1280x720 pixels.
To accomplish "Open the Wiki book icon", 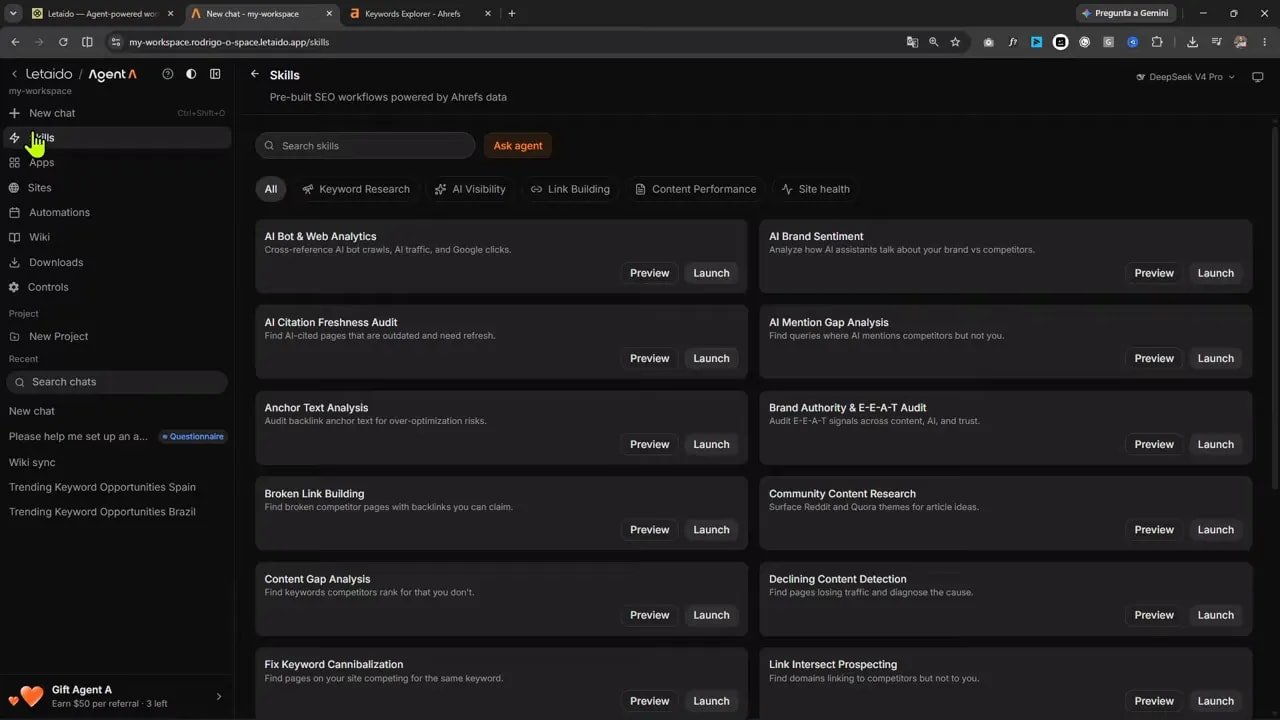I will click(x=14, y=237).
